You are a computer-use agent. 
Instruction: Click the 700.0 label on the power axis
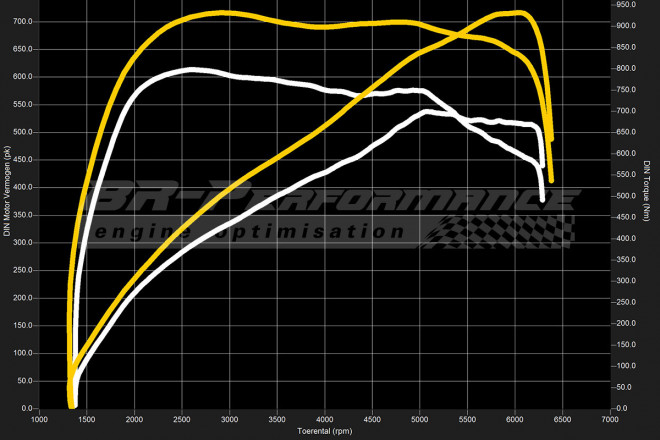[x=22, y=21]
